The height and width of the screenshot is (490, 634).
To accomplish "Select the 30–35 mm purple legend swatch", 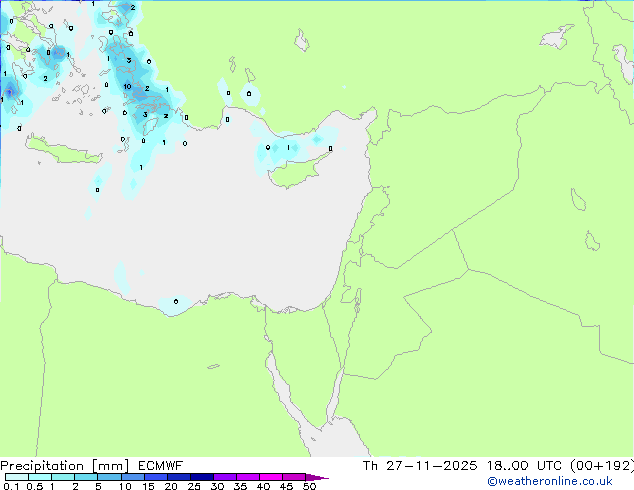I will [225, 477].
